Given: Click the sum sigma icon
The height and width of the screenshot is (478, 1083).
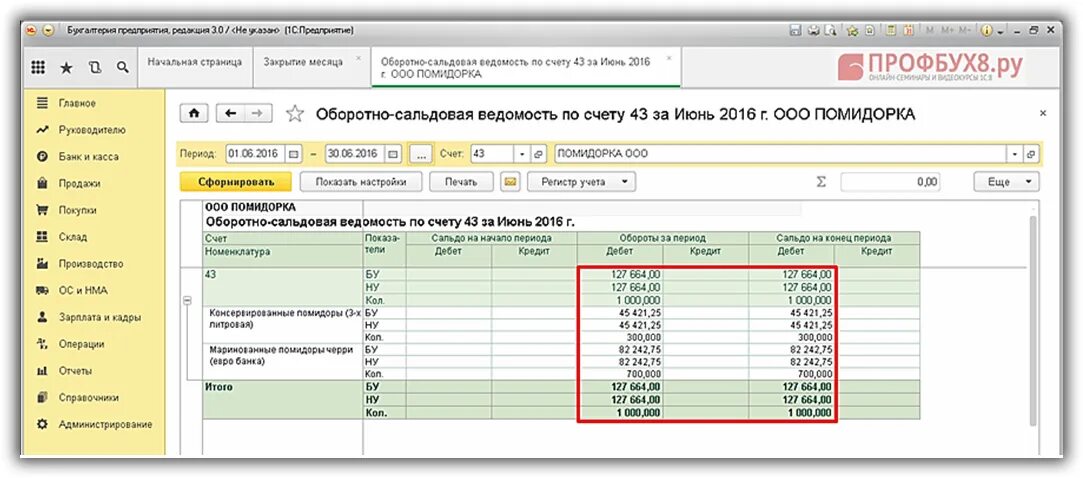Looking at the screenshot, I should (821, 182).
